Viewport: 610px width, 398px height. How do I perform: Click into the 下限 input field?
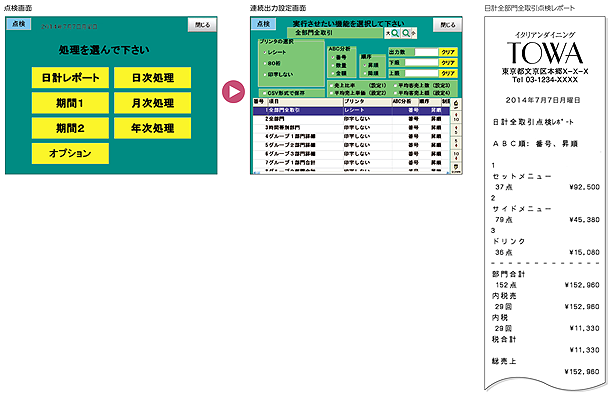tap(421, 63)
